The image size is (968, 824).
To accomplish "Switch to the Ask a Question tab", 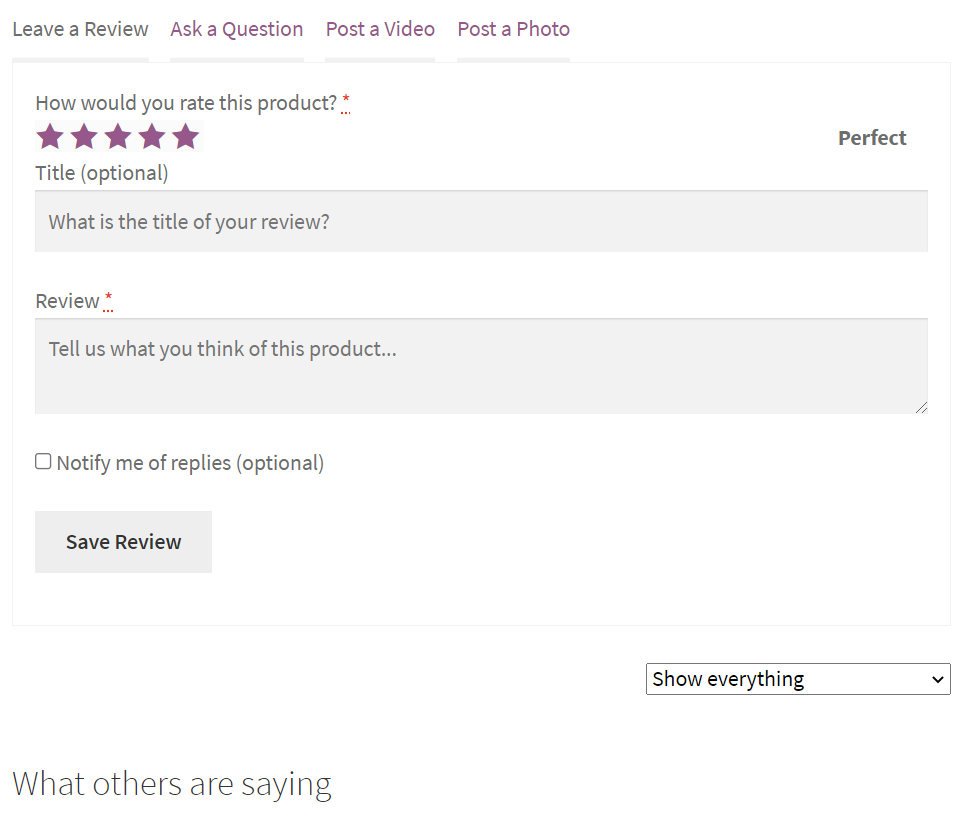I will click(x=237, y=29).
